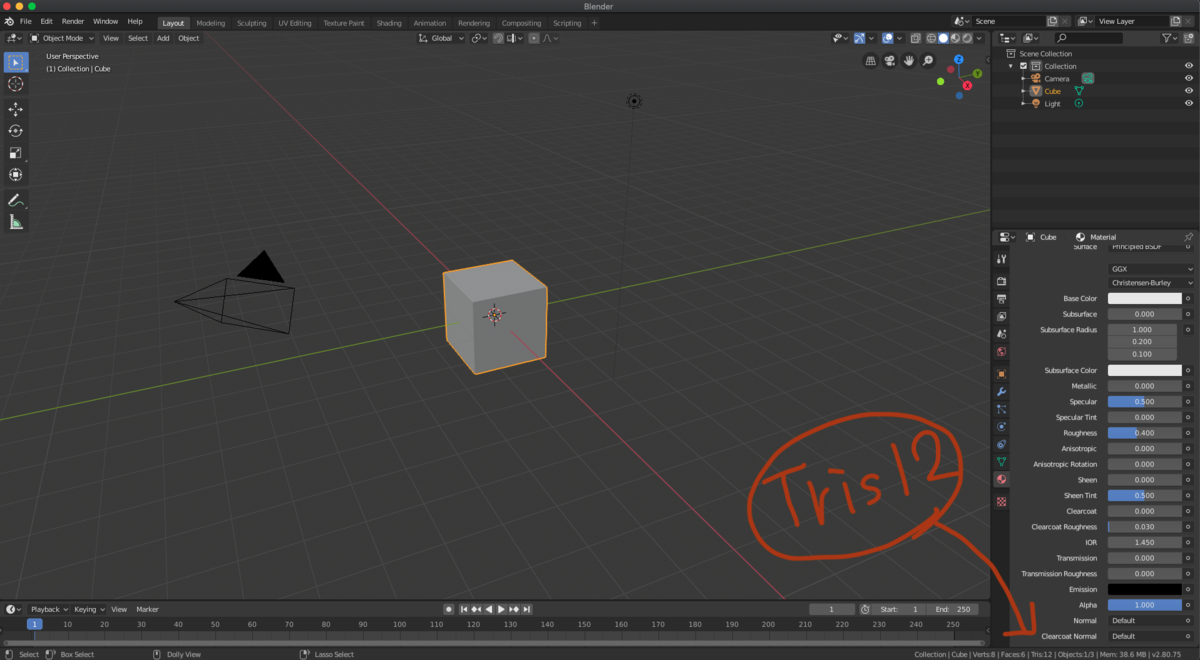Viewport: 1200px width, 660px height.
Task: Activate the Transform tool
Action: [16, 175]
